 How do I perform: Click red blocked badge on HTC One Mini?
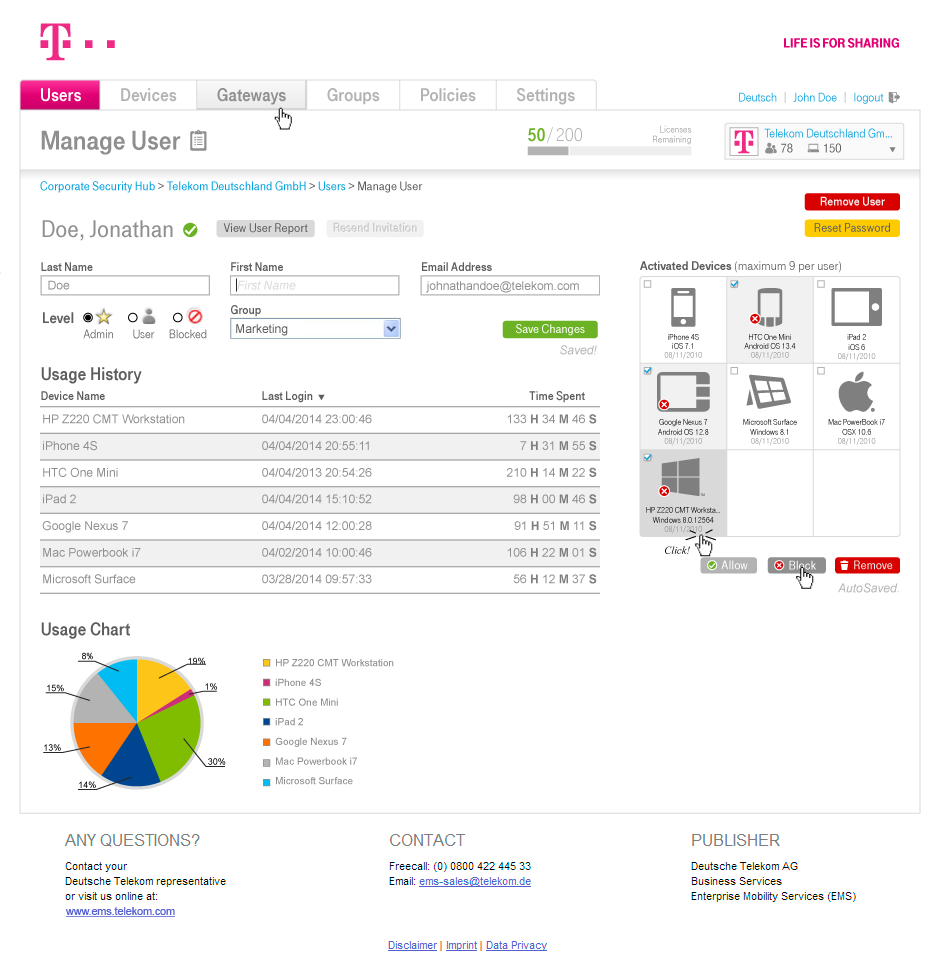pos(755,318)
